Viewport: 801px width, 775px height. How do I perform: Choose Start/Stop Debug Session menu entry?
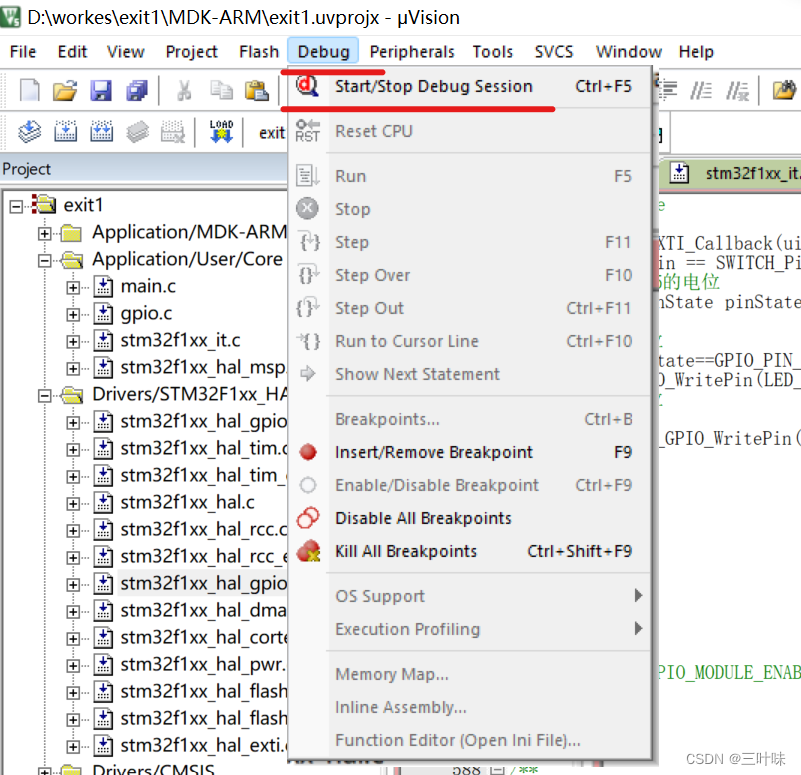[x=469, y=86]
